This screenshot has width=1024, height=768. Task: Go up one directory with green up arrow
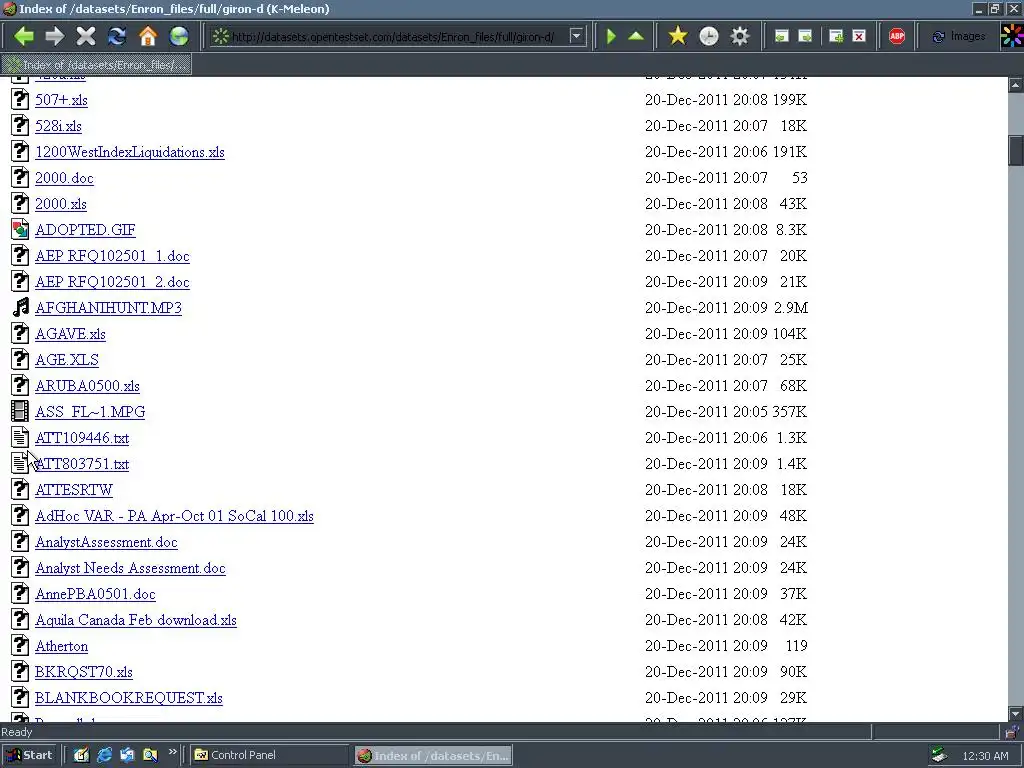click(636, 36)
